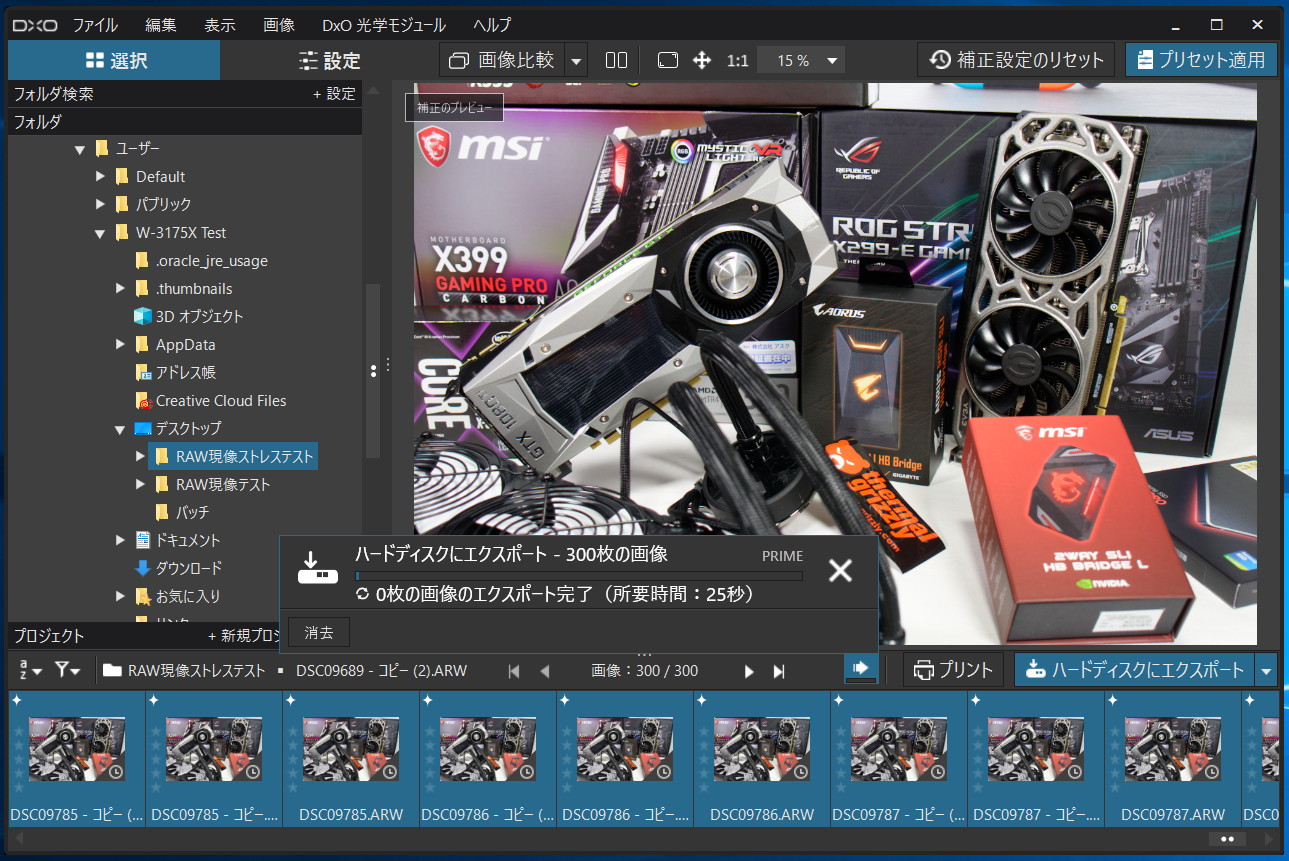Collapse the ユーザー folder
The height and width of the screenshot is (861, 1289).
(x=80, y=149)
